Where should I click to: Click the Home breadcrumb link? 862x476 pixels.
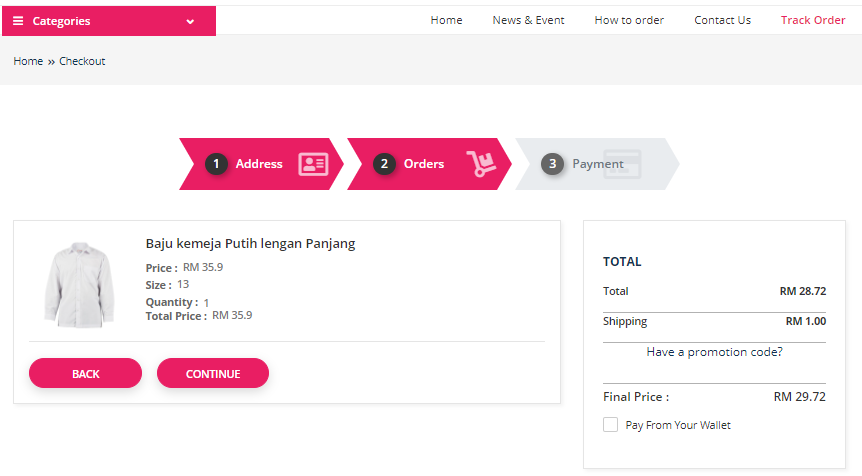28,61
